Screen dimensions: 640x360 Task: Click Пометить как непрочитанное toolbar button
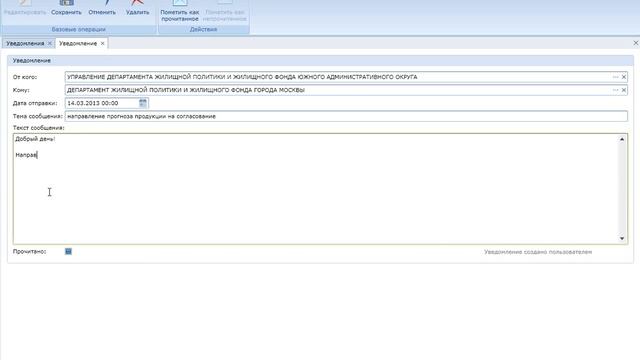pyautogui.click(x=224, y=11)
